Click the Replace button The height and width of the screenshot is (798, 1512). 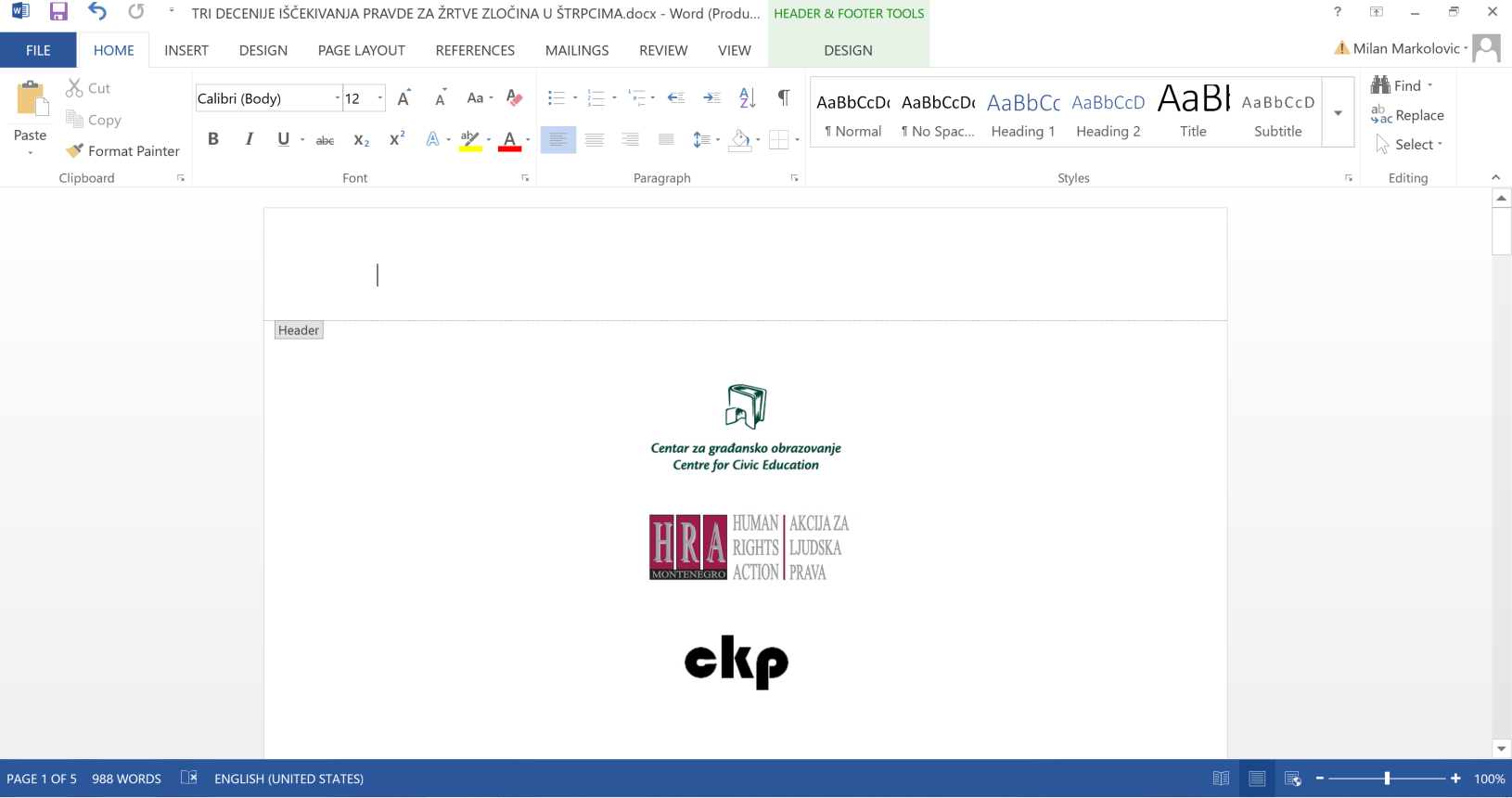[x=1408, y=115]
